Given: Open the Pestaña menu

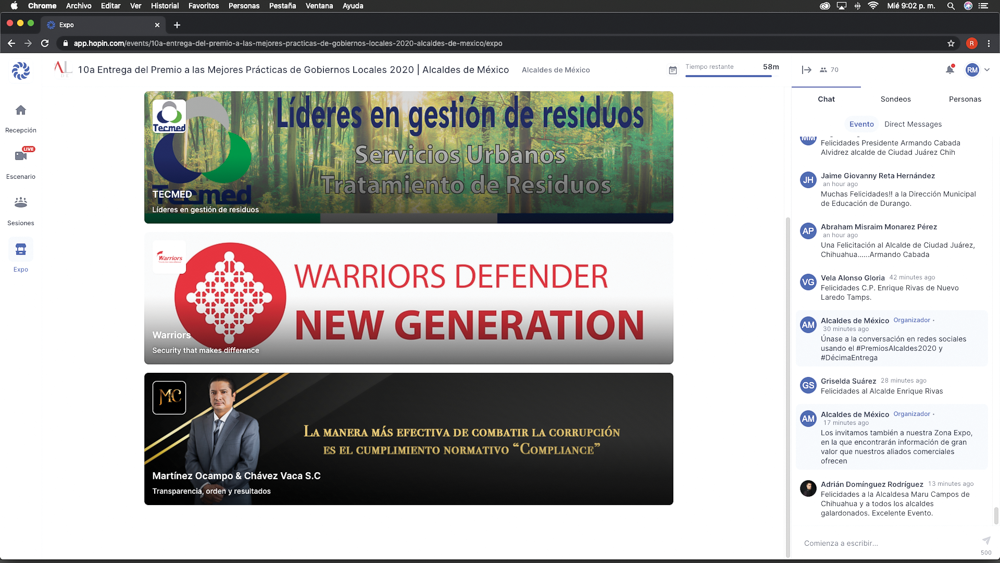Looking at the screenshot, I should [x=283, y=6].
